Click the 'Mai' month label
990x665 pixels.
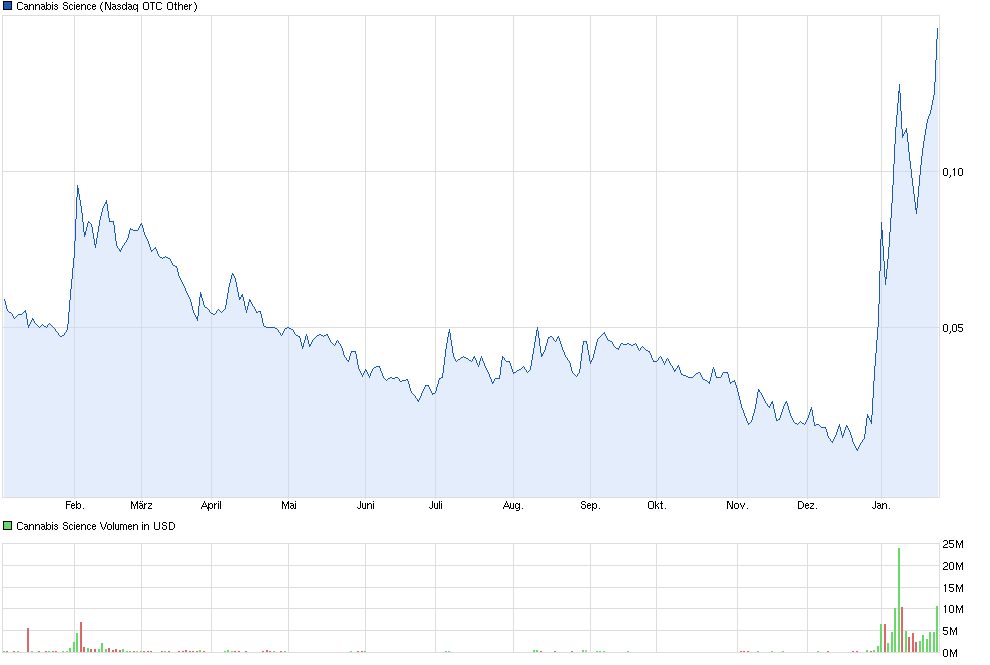point(289,505)
